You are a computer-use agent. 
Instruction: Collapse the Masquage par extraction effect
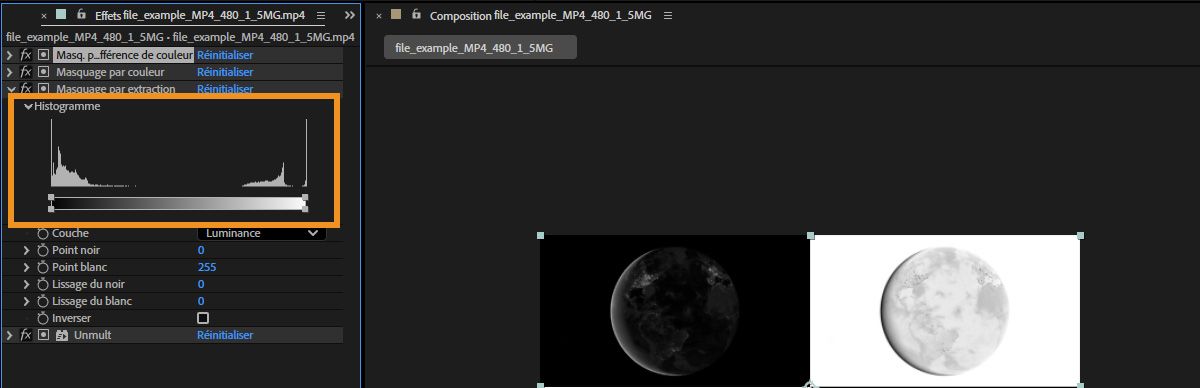11,89
